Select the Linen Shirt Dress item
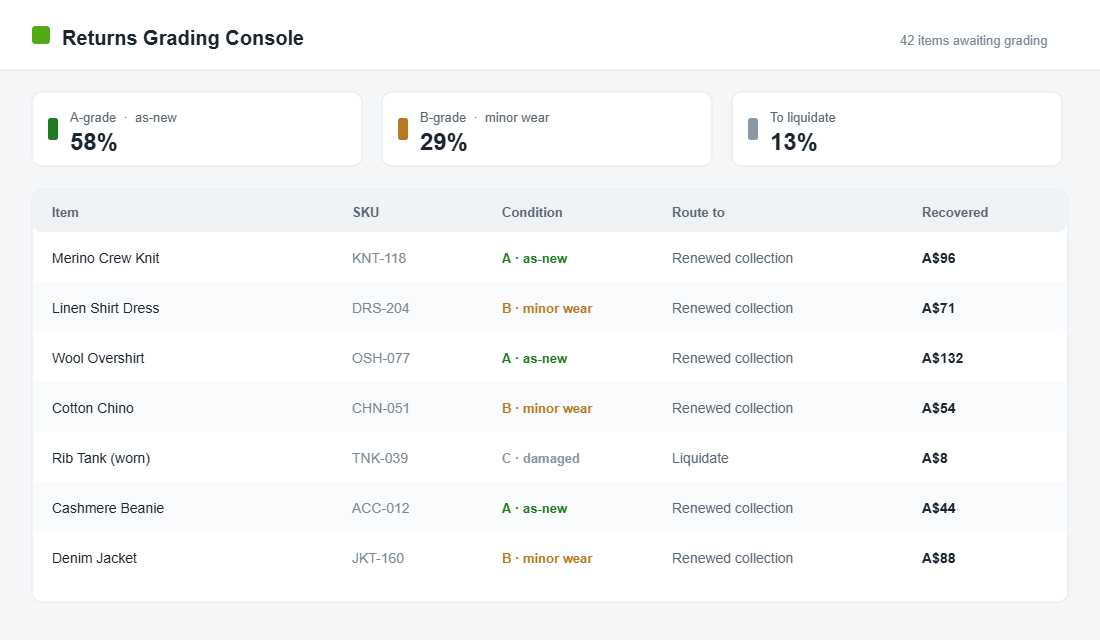Viewport: 1100px width, 640px height. (106, 308)
